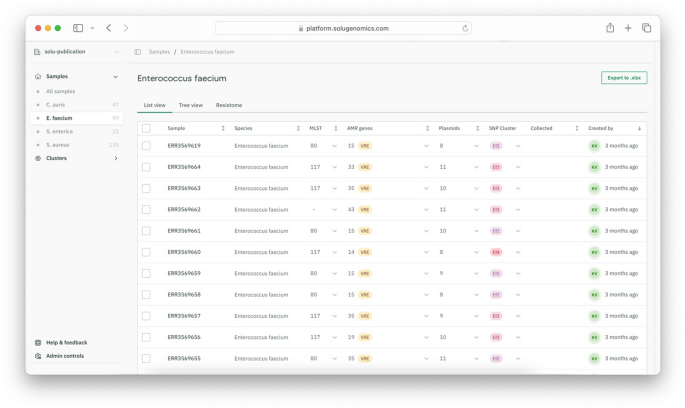Click VRE tag on ERR3569657 row
The width and height of the screenshot is (685, 408).
(x=365, y=316)
